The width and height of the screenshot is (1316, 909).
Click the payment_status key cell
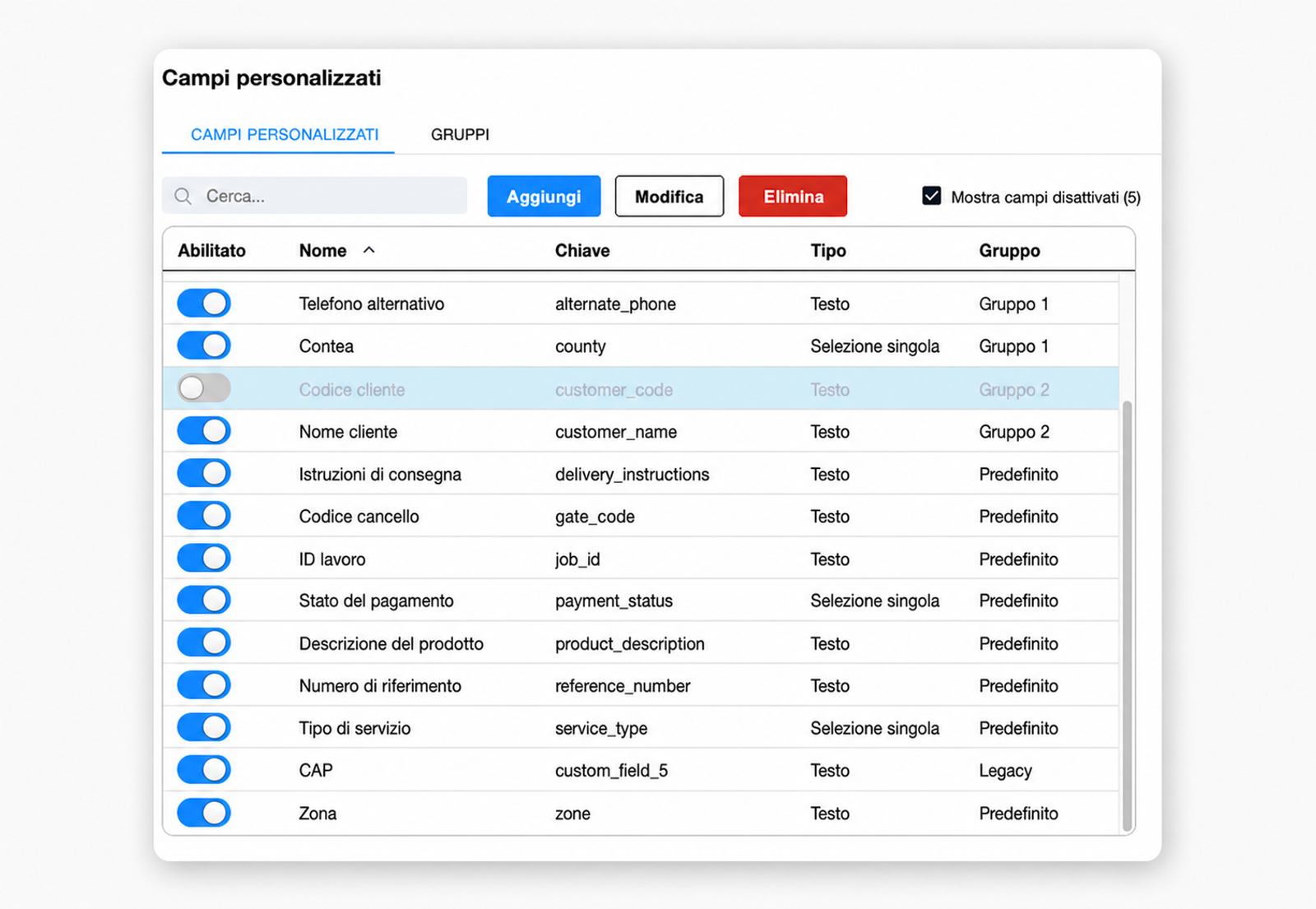pyautogui.click(x=614, y=601)
